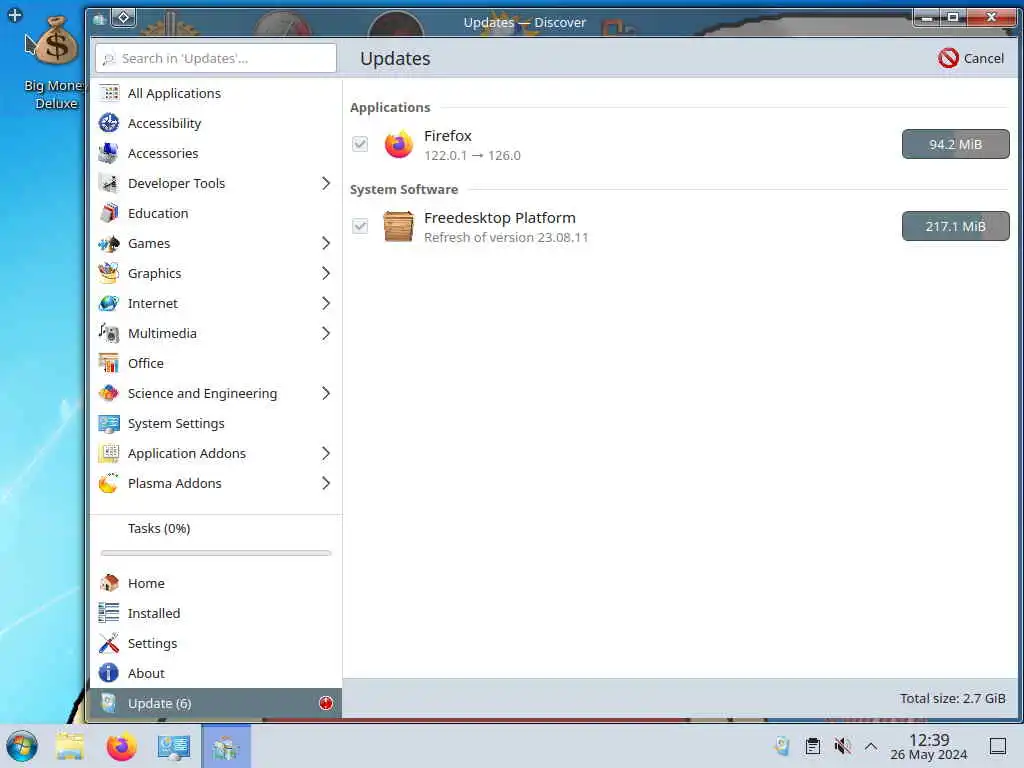The width and height of the screenshot is (1024, 768).
Task: Select the Office label in sidebar
Action: point(146,363)
